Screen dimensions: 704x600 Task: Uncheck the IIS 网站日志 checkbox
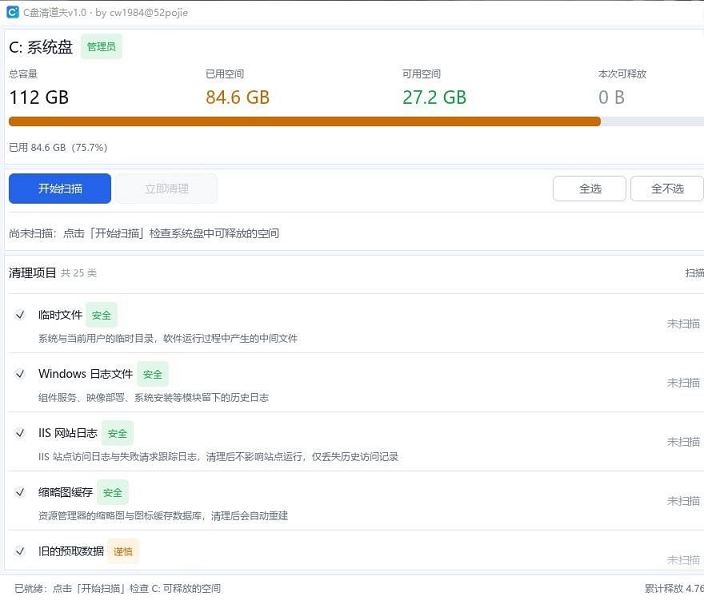point(20,433)
